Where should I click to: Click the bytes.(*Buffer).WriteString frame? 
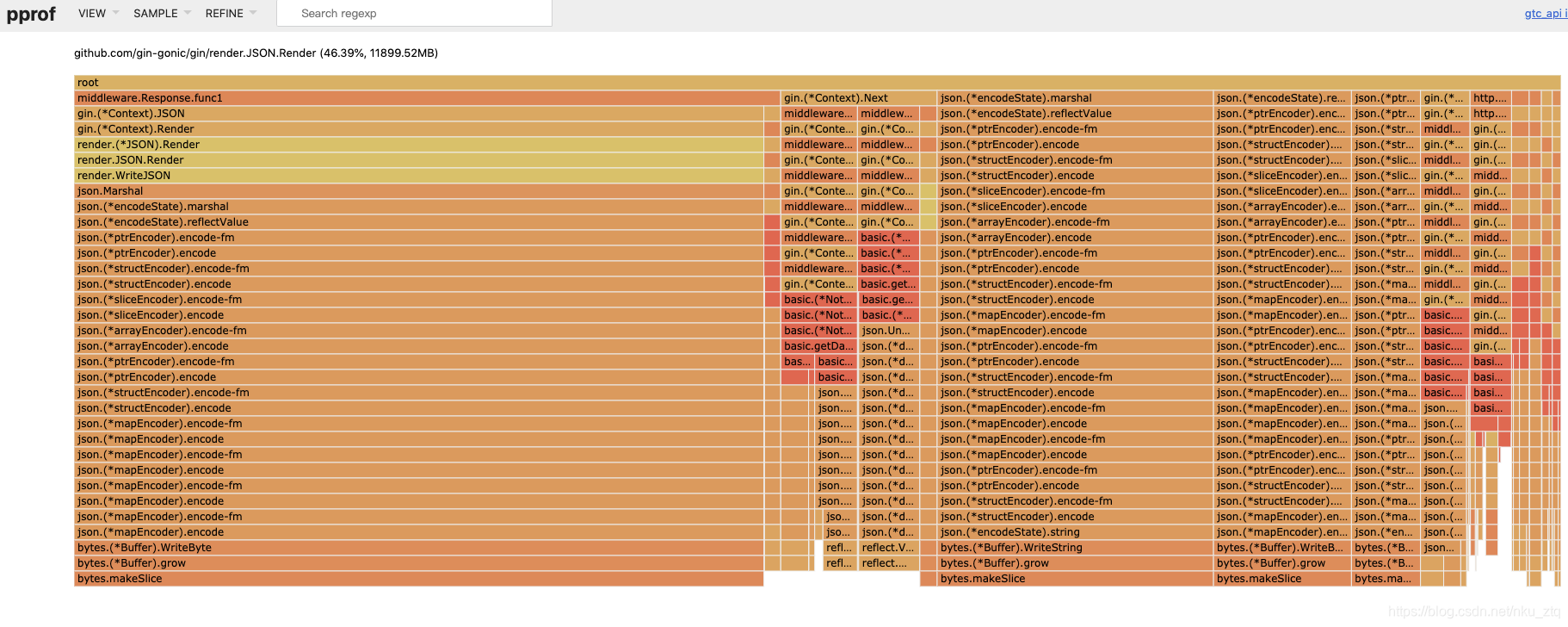tap(1076, 548)
